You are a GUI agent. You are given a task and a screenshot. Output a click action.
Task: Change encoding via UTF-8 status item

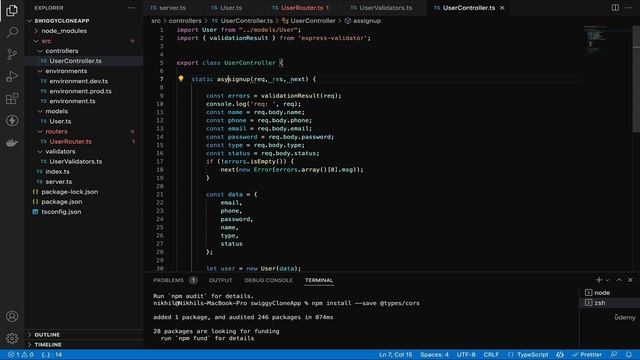click(466, 355)
